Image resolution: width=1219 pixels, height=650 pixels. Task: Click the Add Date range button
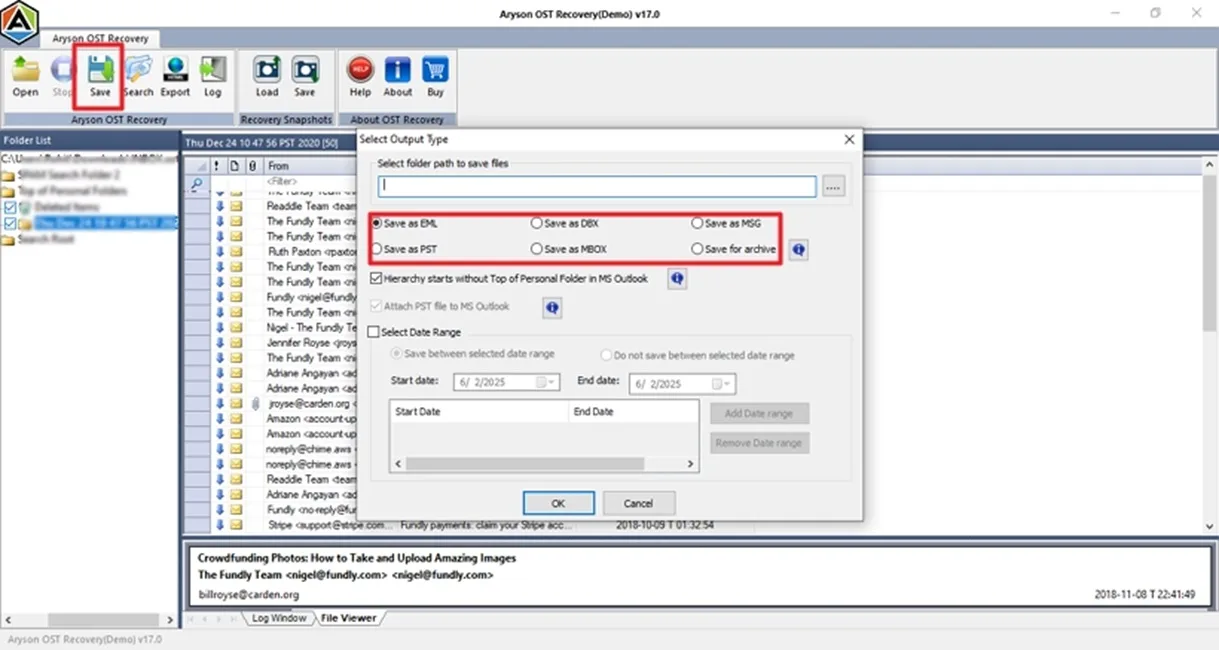point(760,414)
